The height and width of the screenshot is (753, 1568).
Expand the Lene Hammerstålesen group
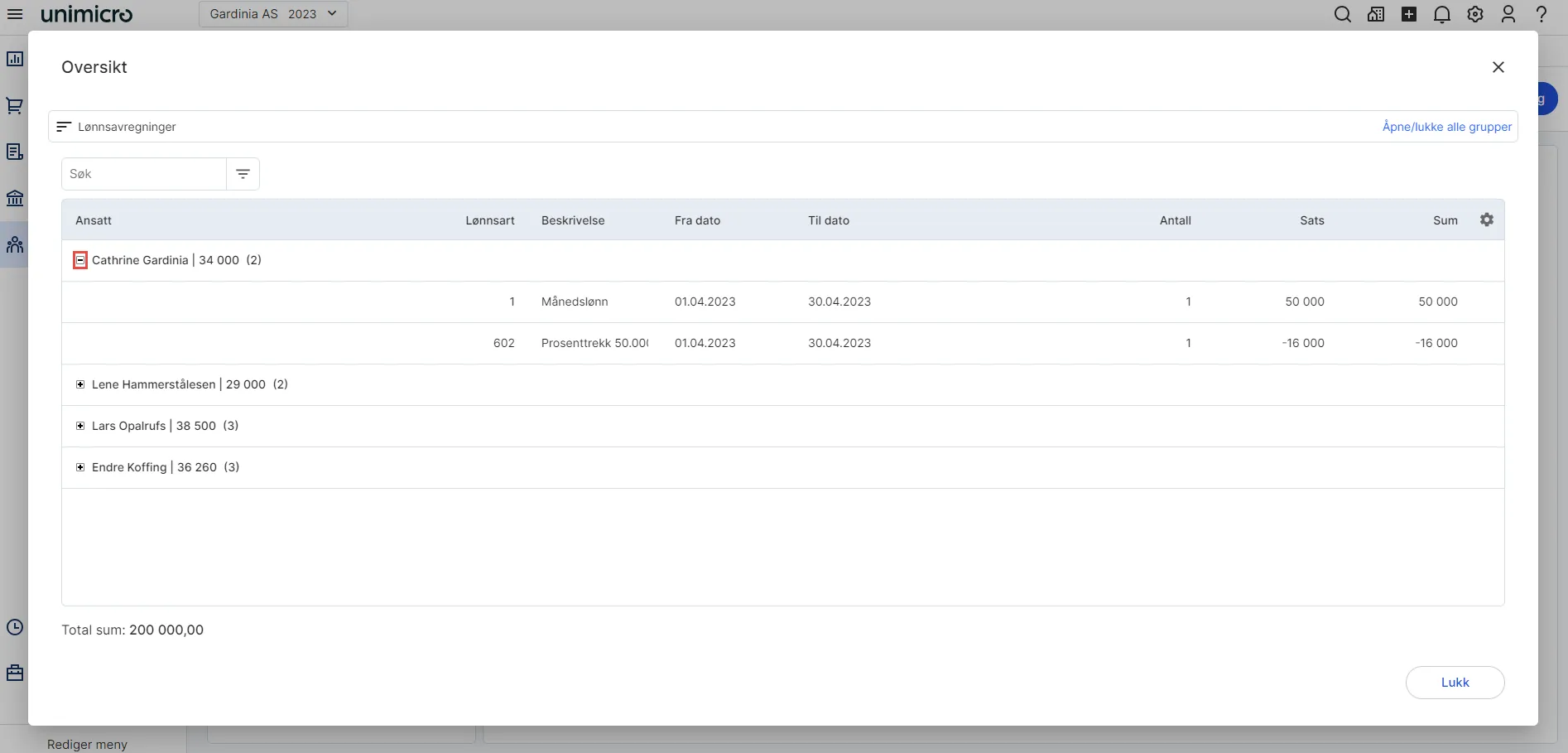point(80,384)
